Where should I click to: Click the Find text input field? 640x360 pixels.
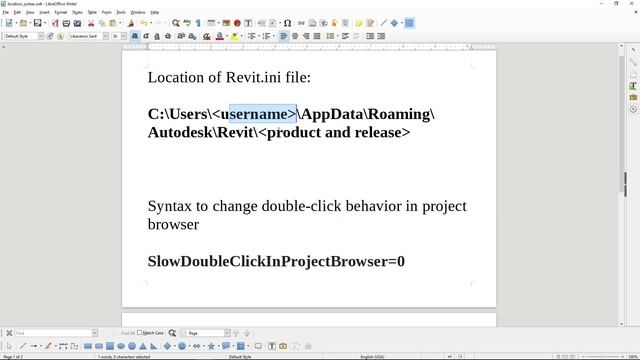coord(53,333)
